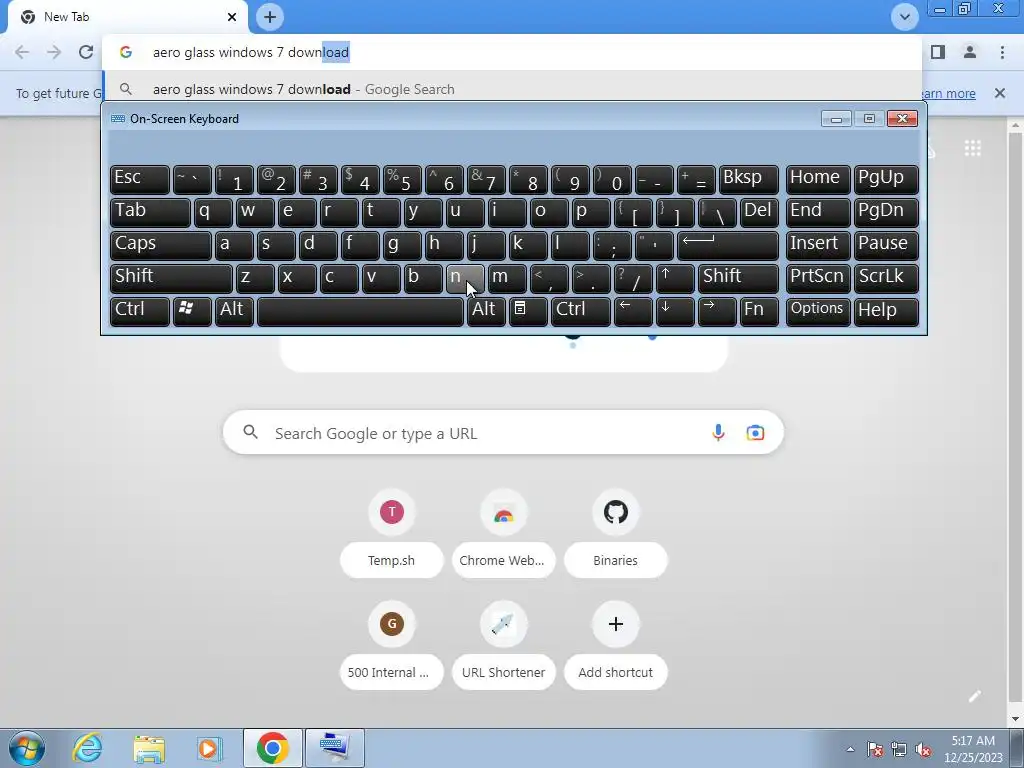Minimize the On-Screen Keyboard window
This screenshot has height=768, width=1024.
pyautogui.click(x=836, y=118)
